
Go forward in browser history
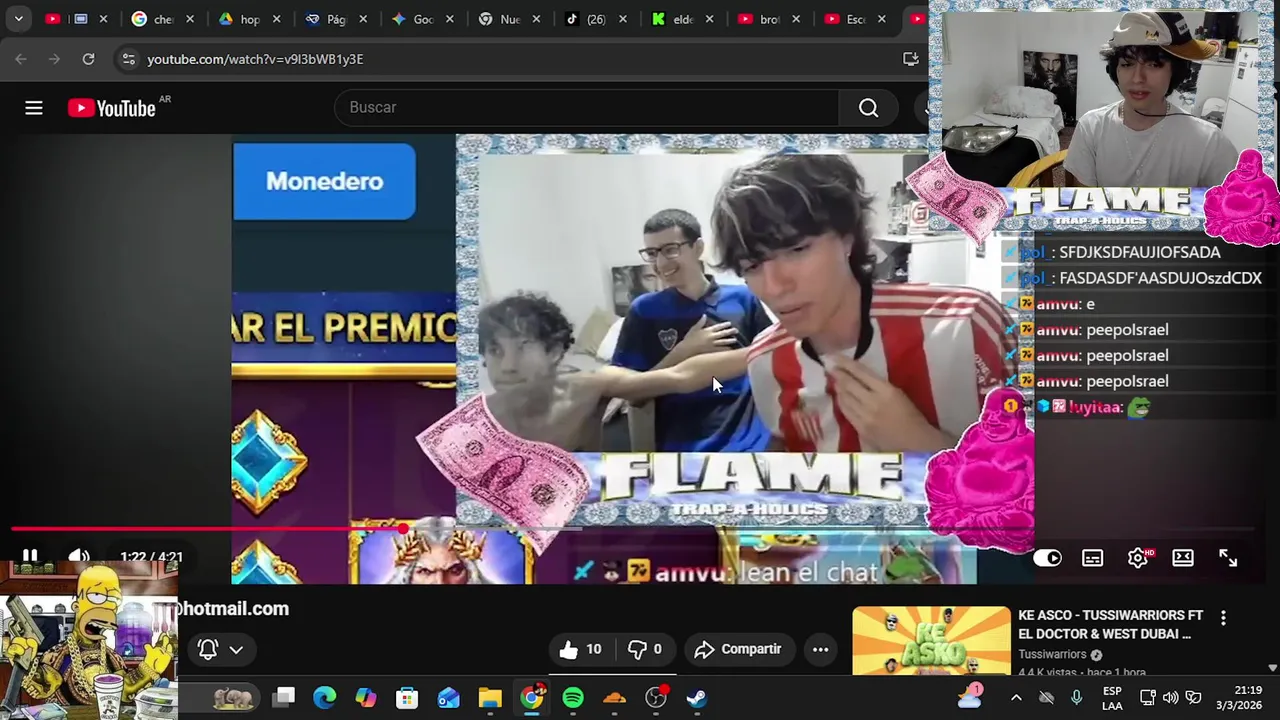(54, 59)
